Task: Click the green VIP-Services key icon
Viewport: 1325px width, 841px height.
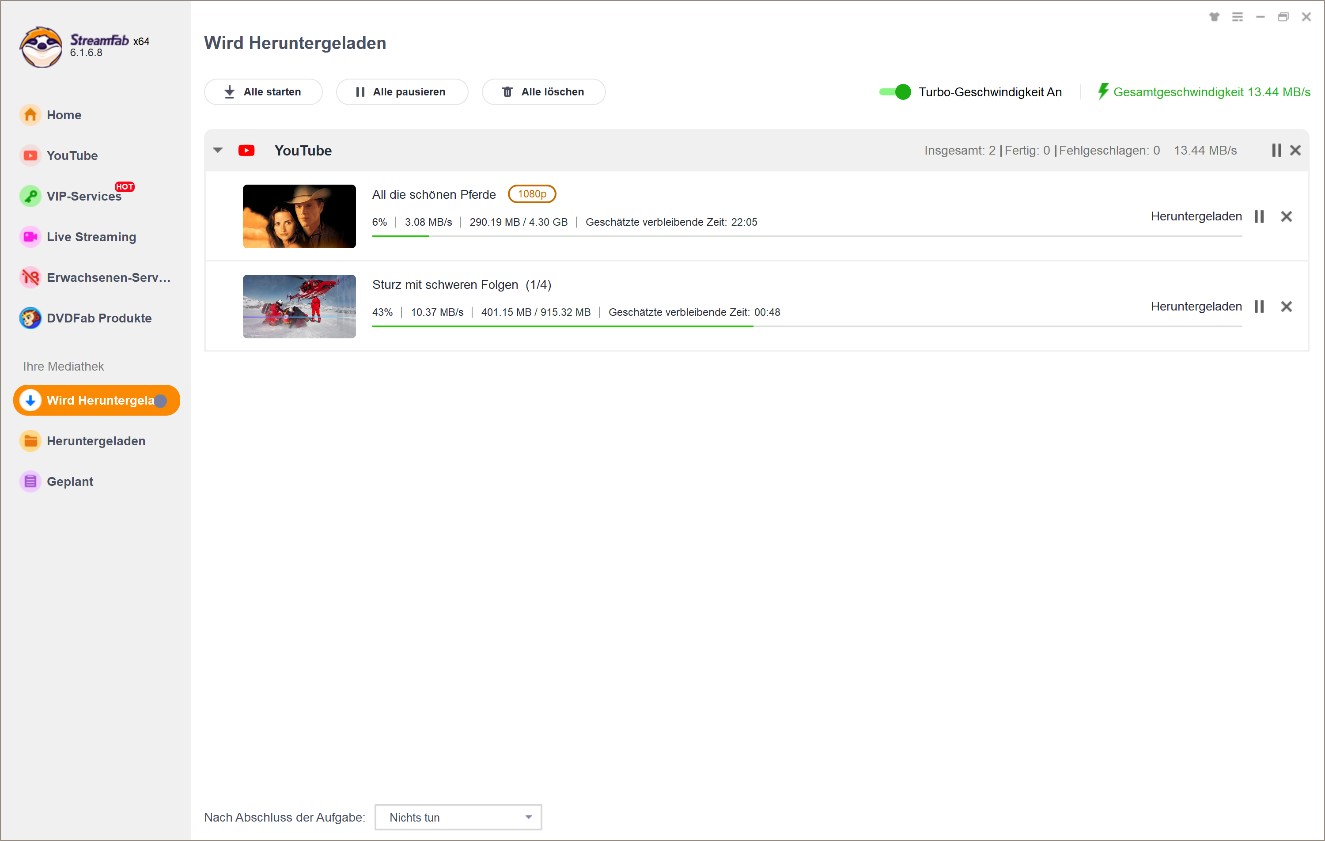Action: (30, 196)
